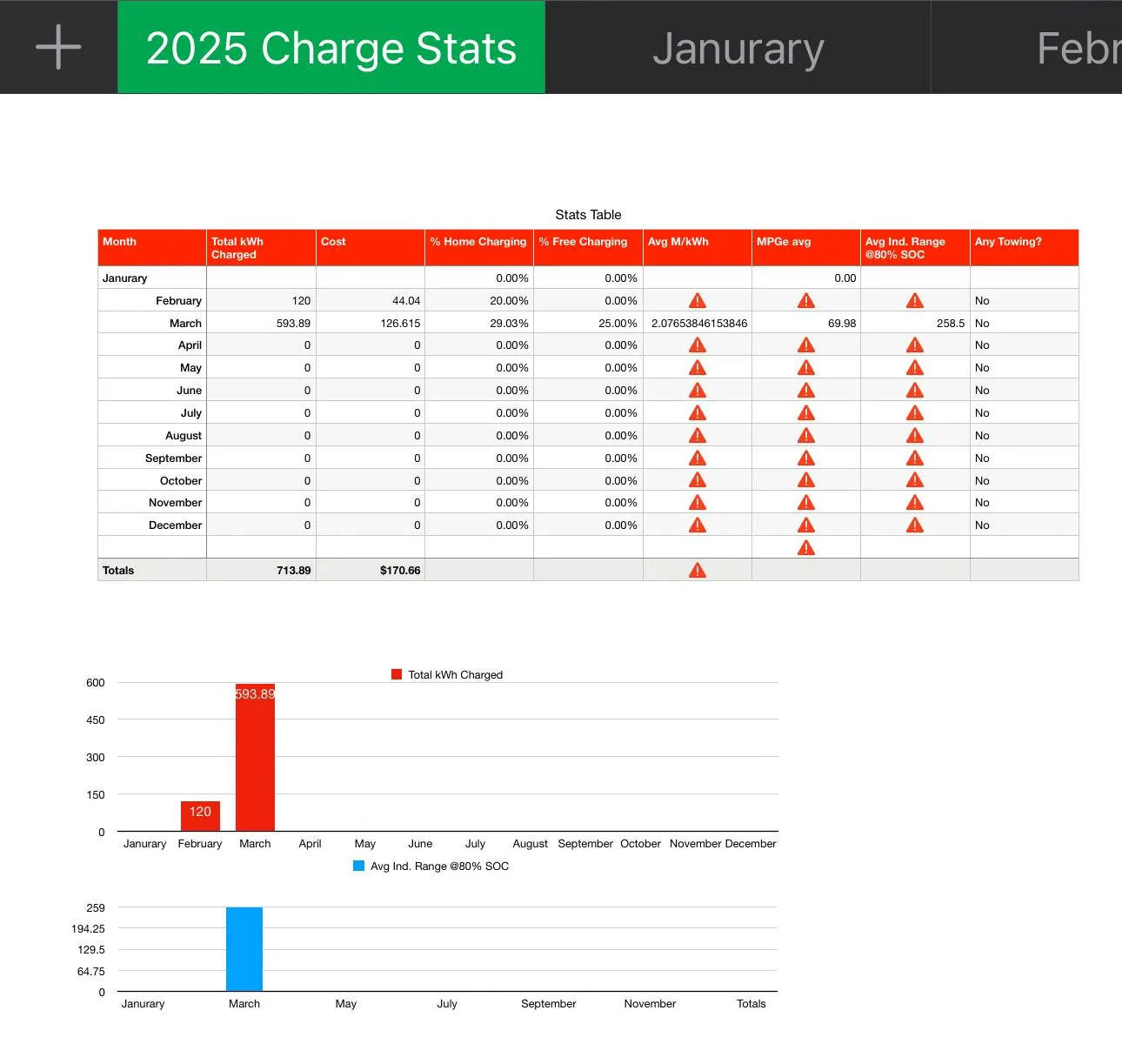Select the 2025 Charge Stats tab
Image resolution: width=1122 pixels, height=1064 pixels.
(331, 47)
